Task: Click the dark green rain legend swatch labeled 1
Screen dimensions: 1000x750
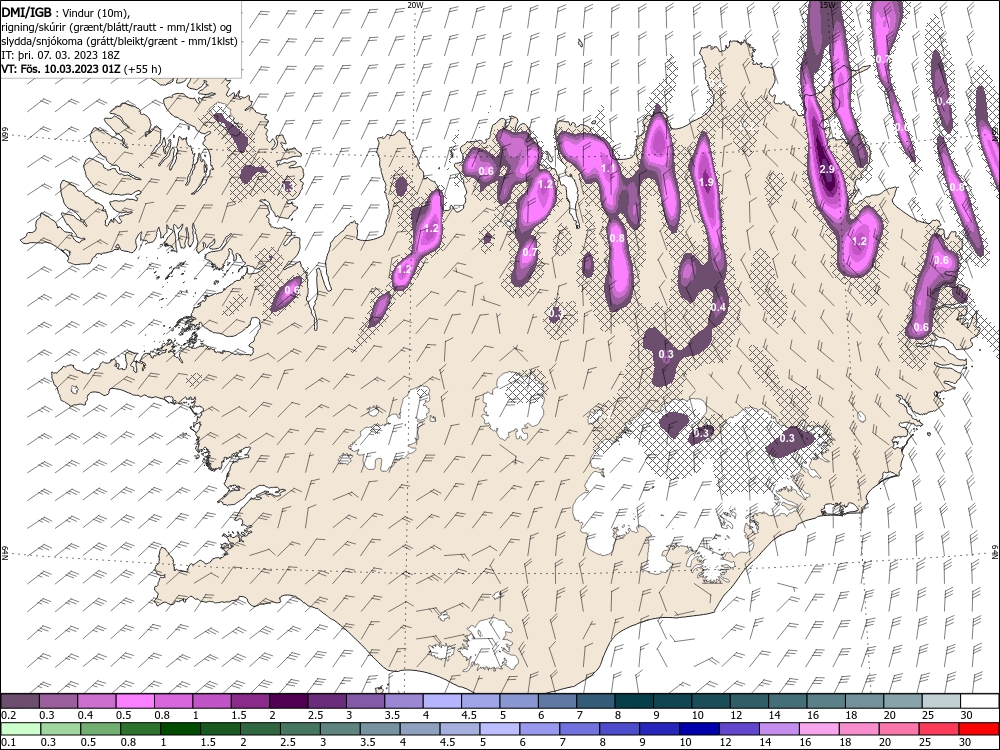Action: [180, 729]
